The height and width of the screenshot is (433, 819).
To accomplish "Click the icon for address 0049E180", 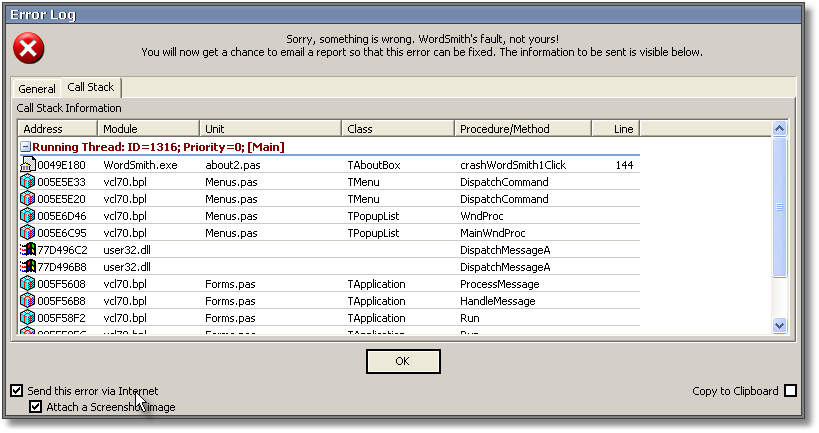I will click(28, 165).
